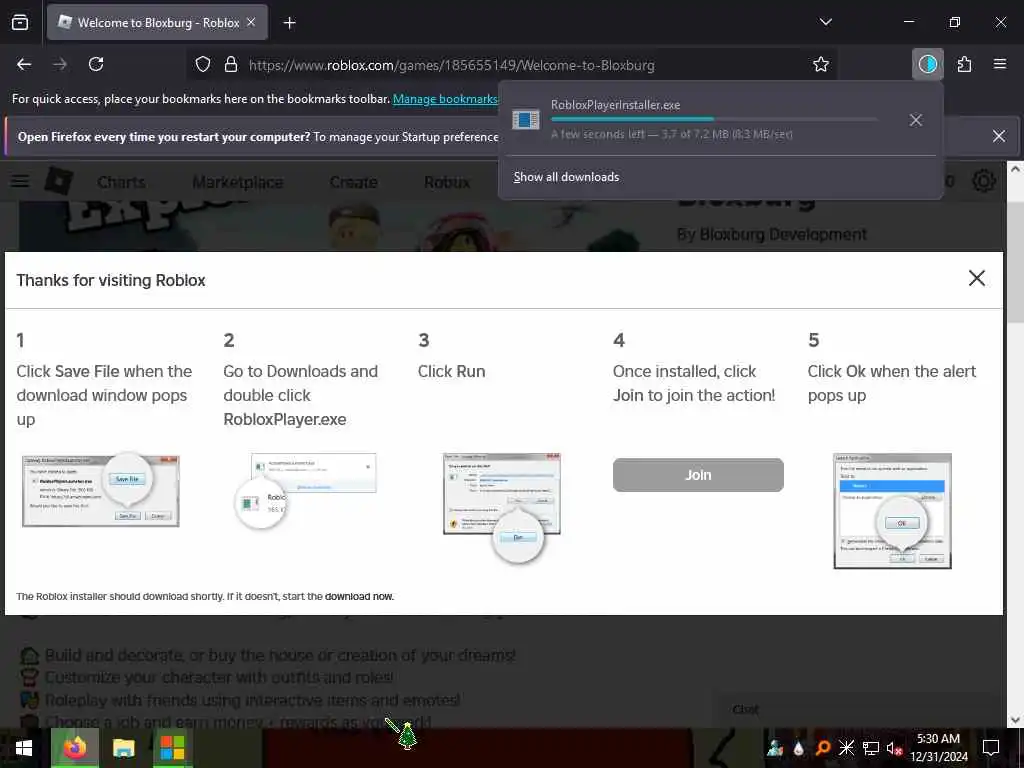1024x768 pixels.
Task: Select Welcome to Bloxburg - Roblox tab
Action: pos(157,22)
